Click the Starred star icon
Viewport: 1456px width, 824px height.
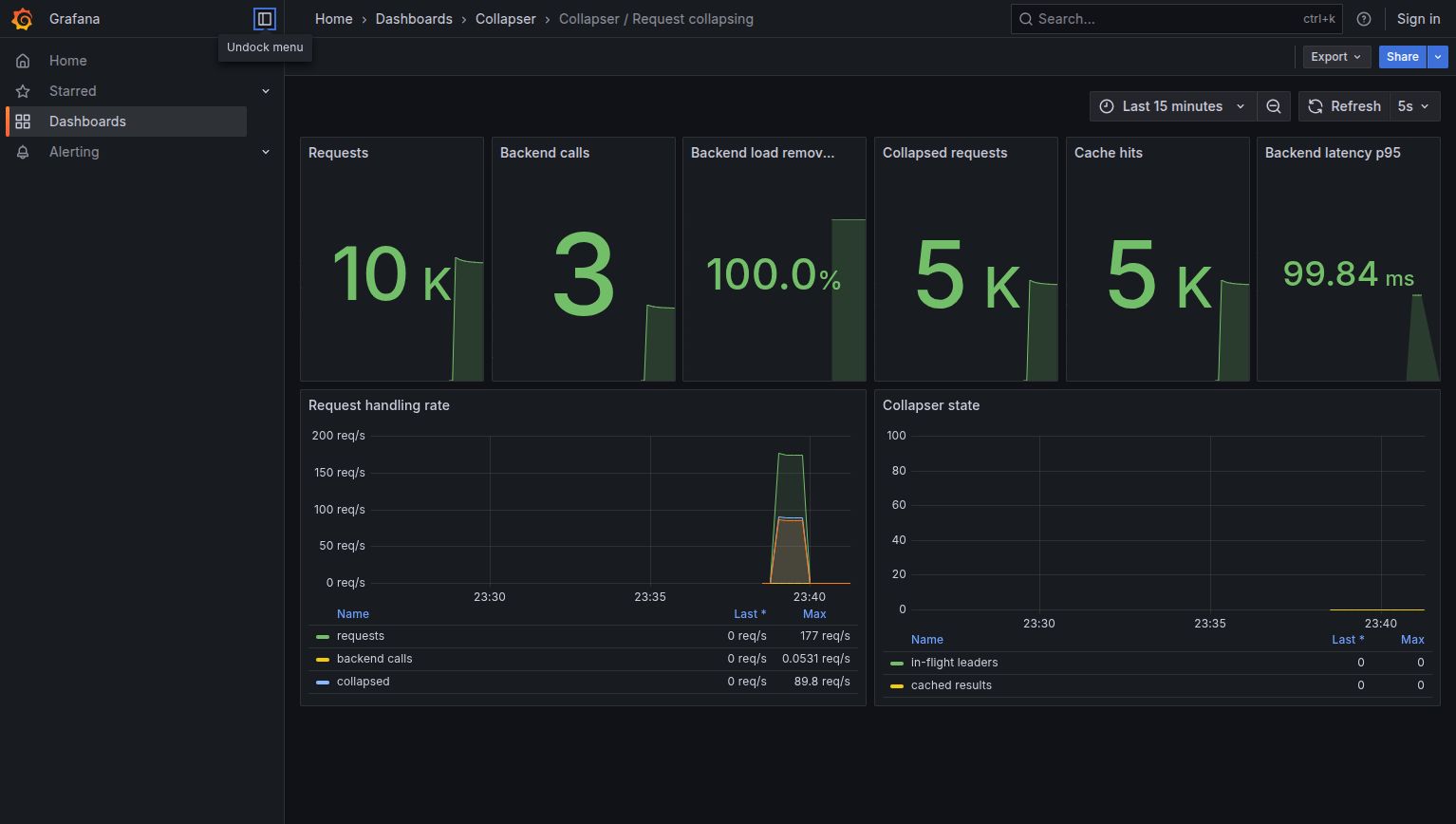[23, 91]
